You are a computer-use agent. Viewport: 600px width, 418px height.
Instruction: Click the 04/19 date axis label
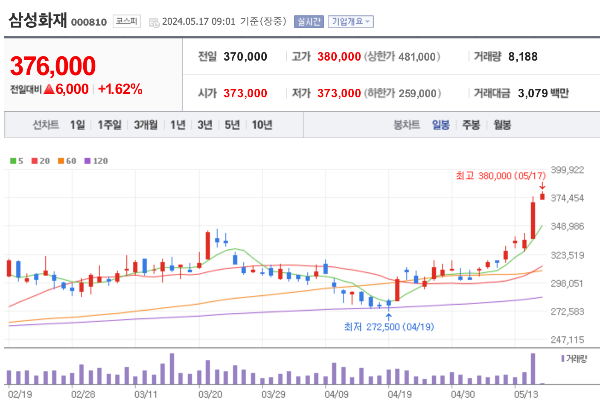pos(399,394)
